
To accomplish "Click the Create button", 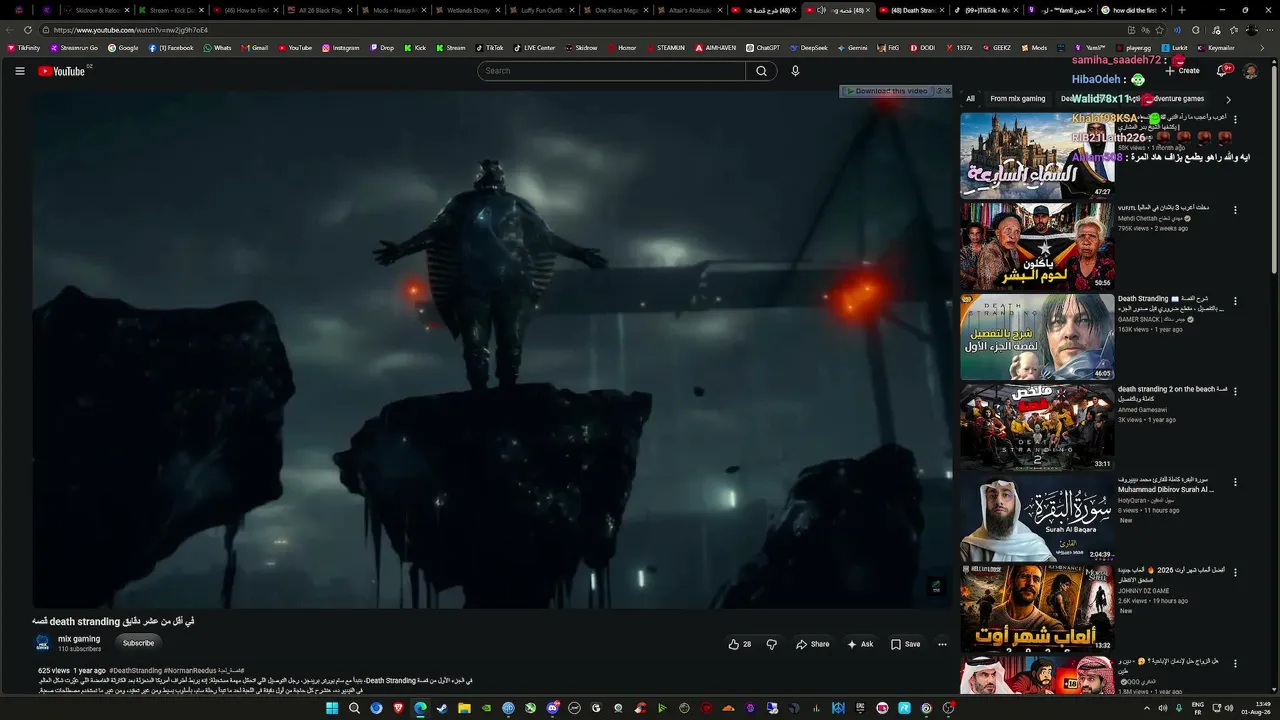I will tap(1182, 71).
